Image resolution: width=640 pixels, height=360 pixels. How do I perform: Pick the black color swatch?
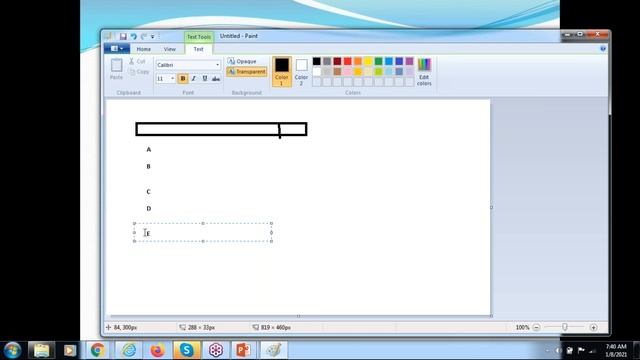[x=317, y=61]
